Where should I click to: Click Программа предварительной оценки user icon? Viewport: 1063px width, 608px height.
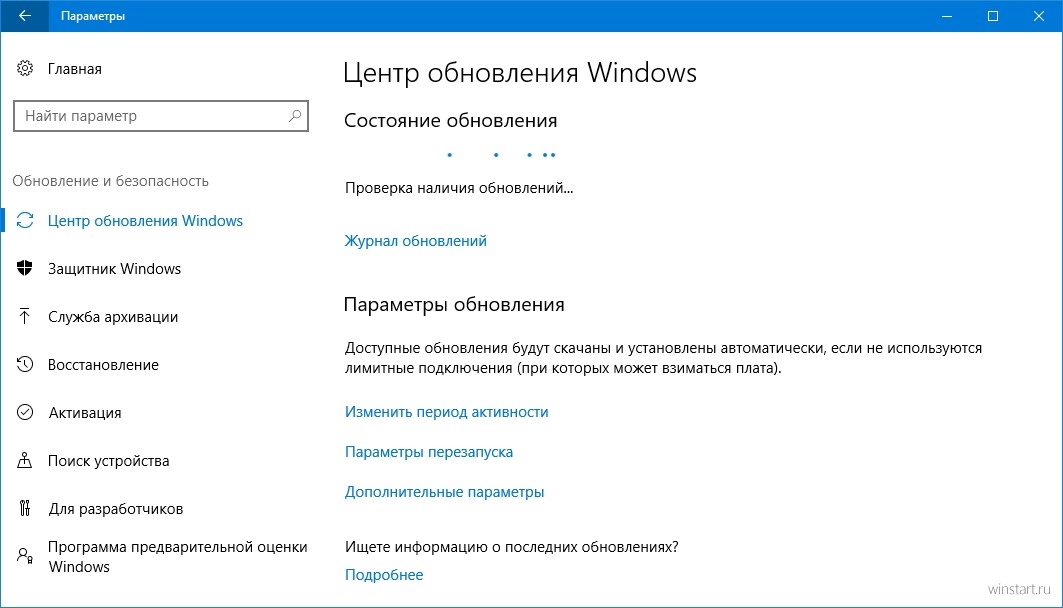click(x=25, y=556)
